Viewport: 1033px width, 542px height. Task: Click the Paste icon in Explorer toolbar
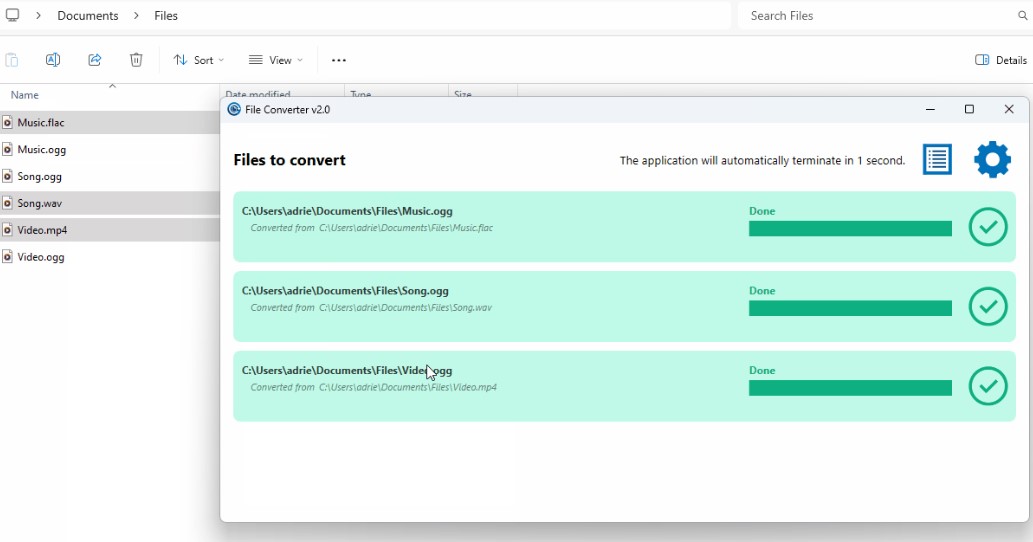(x=12, y=60)
